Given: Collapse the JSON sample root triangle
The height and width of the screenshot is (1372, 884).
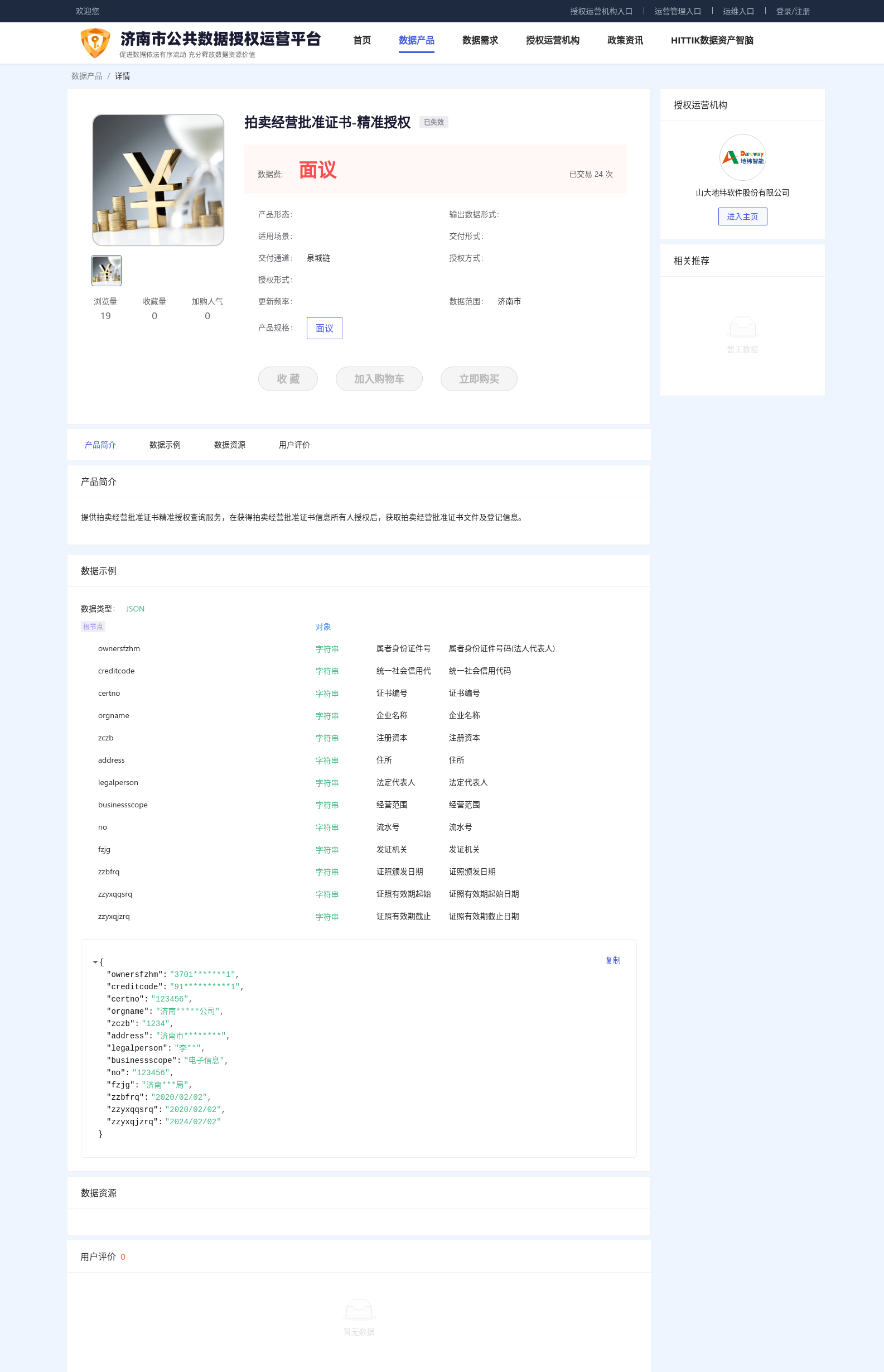Looking at the screenshot, I should click(95, 962).
